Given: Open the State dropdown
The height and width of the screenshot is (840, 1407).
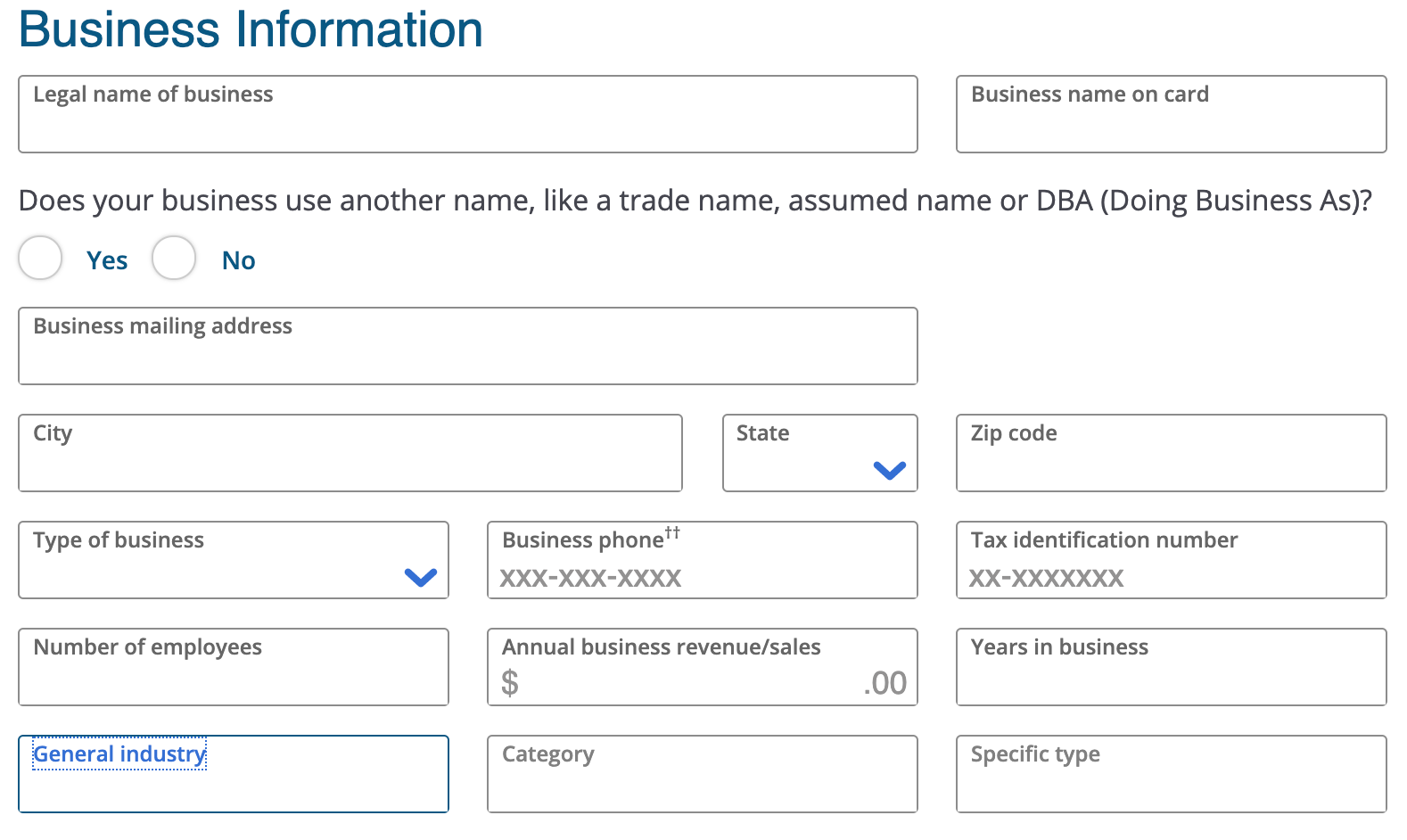Looking at the screenshot, I should (820, 453).
